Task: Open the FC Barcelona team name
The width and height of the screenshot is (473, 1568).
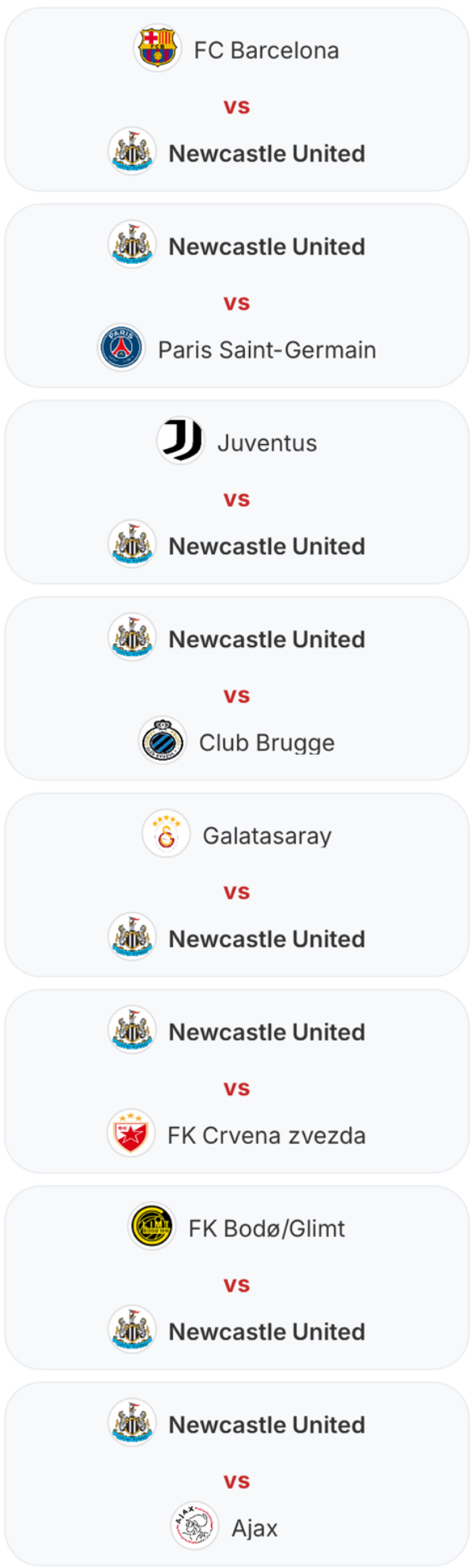Action: point(267,50)
